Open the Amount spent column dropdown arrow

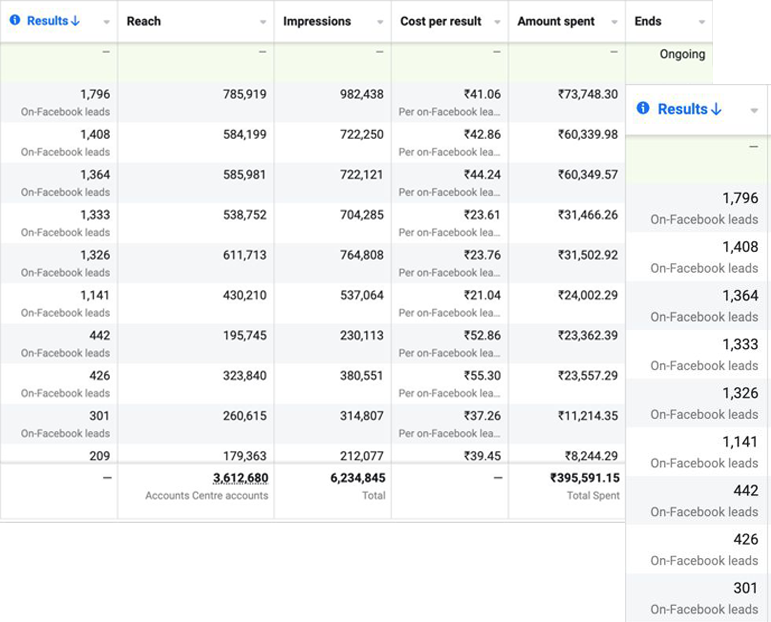614,22
